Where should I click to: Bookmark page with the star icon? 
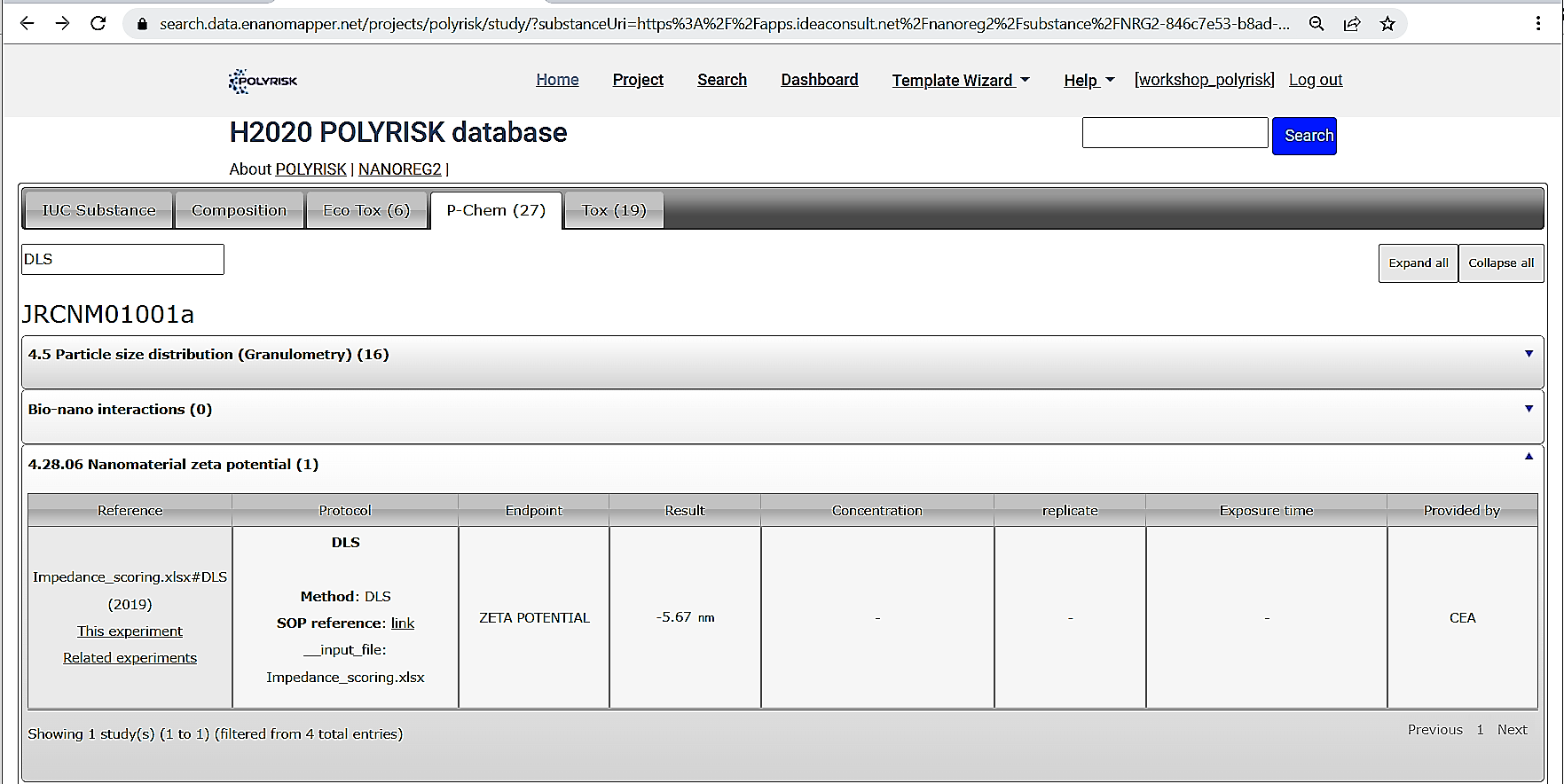point(1387,24)
